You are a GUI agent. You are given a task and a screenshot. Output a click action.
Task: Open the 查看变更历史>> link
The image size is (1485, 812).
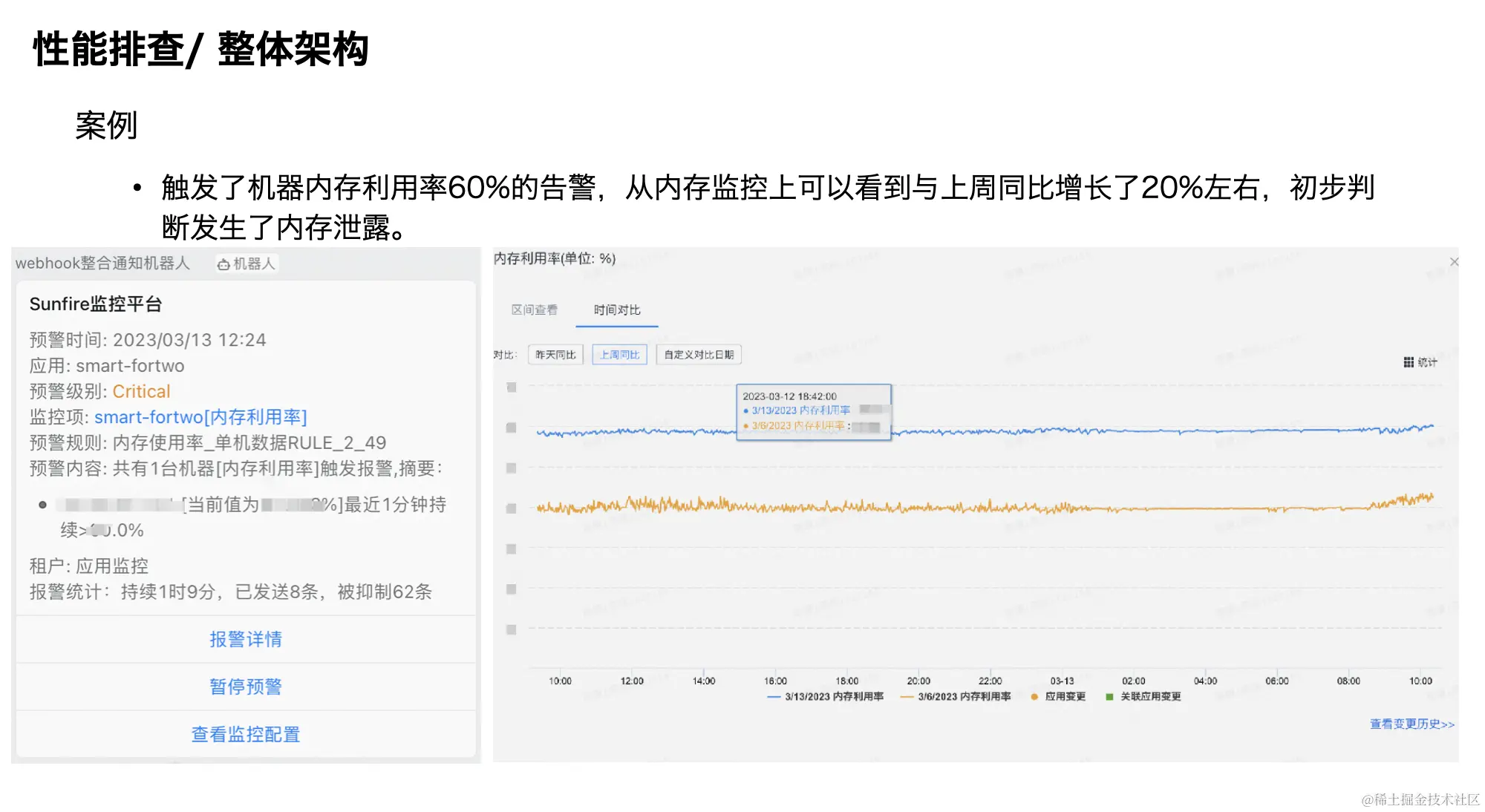click(1411, 724)
